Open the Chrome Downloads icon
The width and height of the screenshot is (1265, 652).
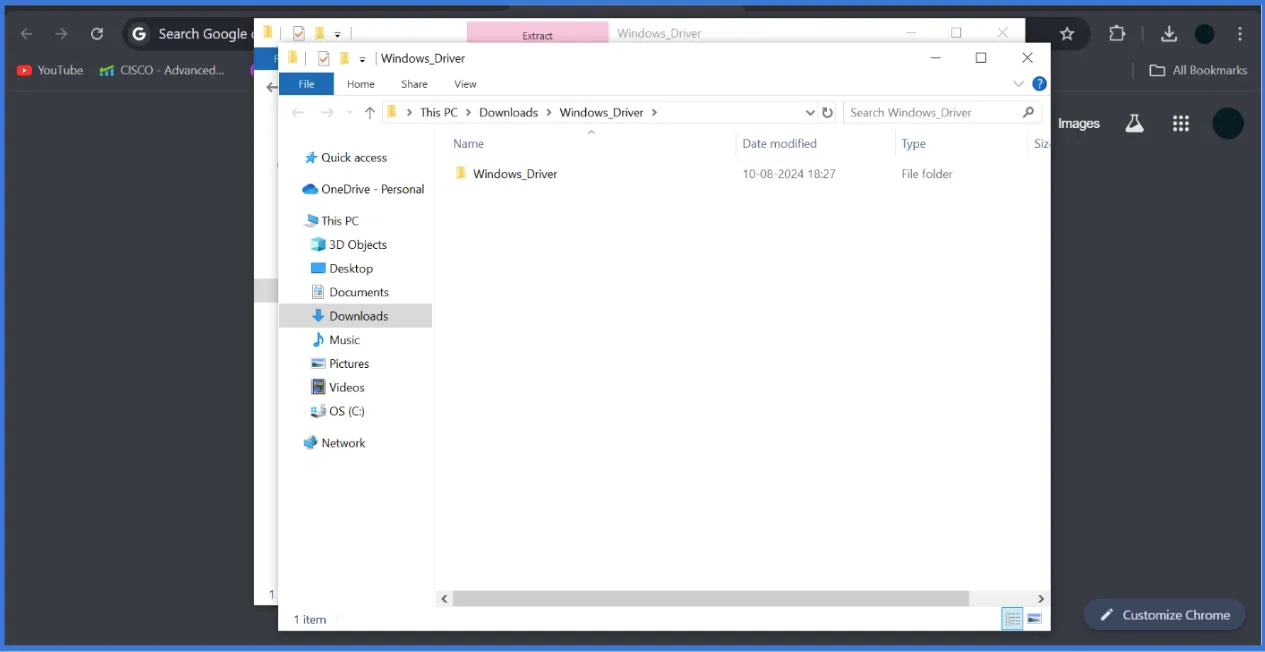[x=1168, y=34]
